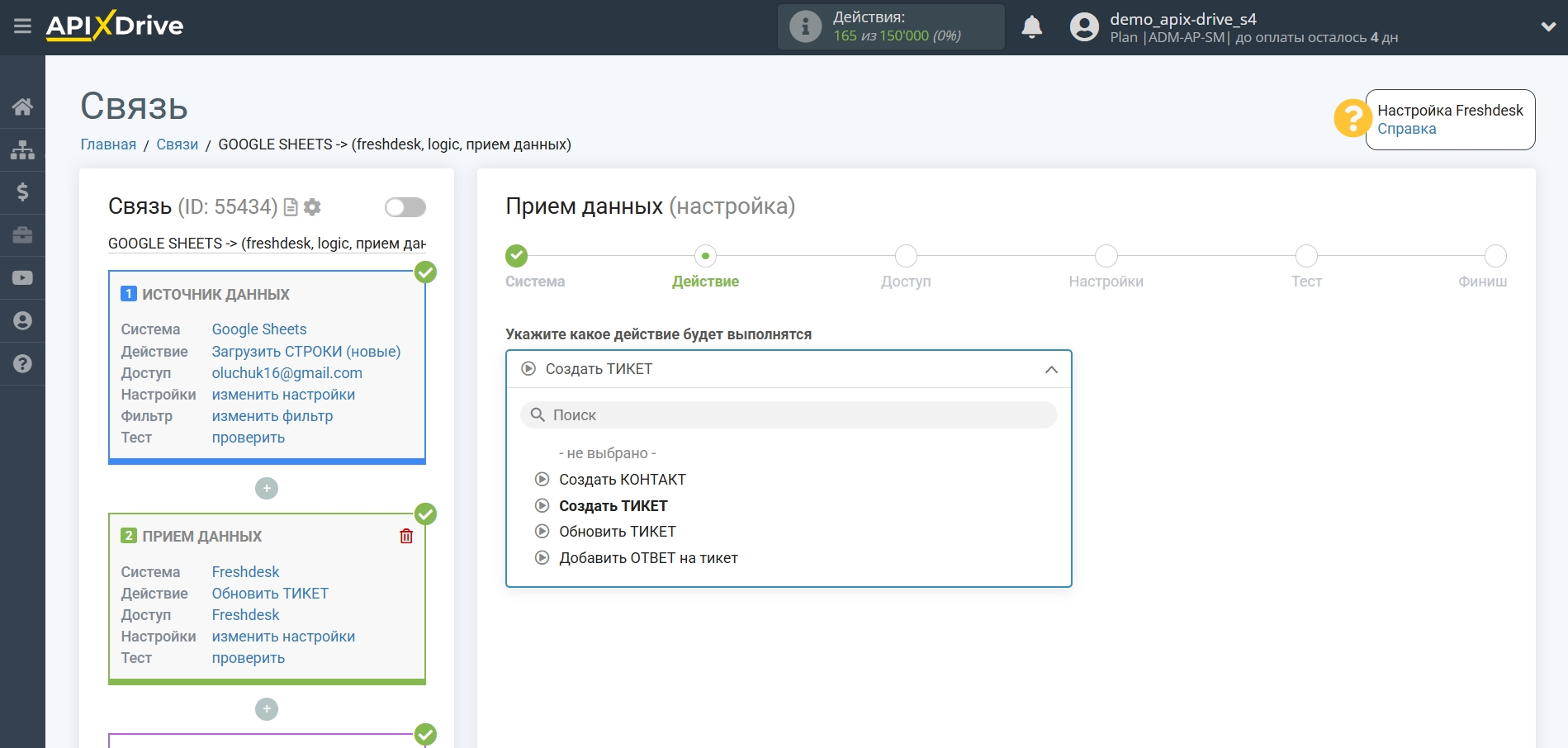Collapse the Создать ТИКЕТ action dropdown
1568x748 pixels.
(x=789, y=369)
